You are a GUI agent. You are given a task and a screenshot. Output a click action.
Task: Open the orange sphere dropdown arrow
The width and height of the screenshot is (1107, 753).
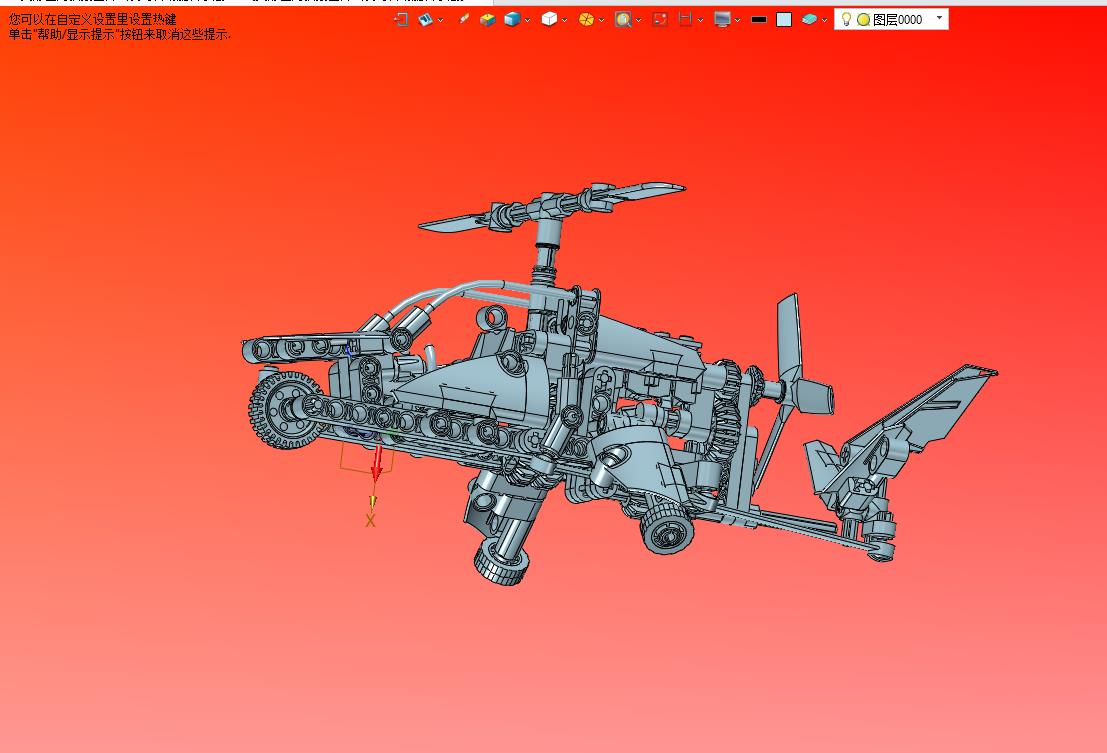(x=602, y=20)
